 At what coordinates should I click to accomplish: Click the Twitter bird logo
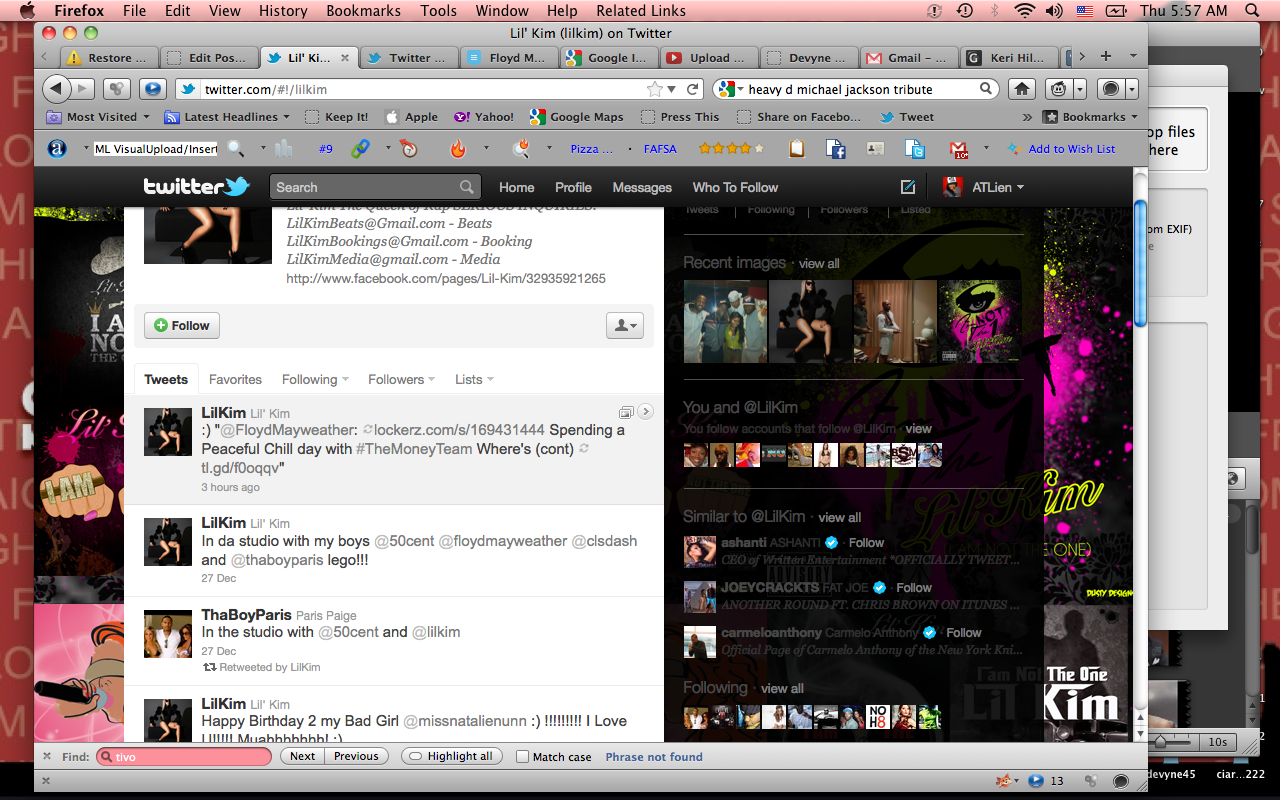click(x=196, y=187)
